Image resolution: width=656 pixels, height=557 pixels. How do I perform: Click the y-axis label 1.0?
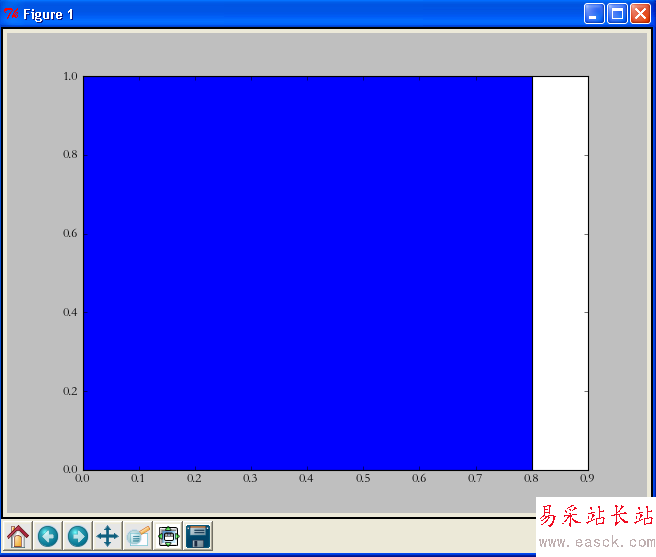pyautogui.click(x=70, y=77)
